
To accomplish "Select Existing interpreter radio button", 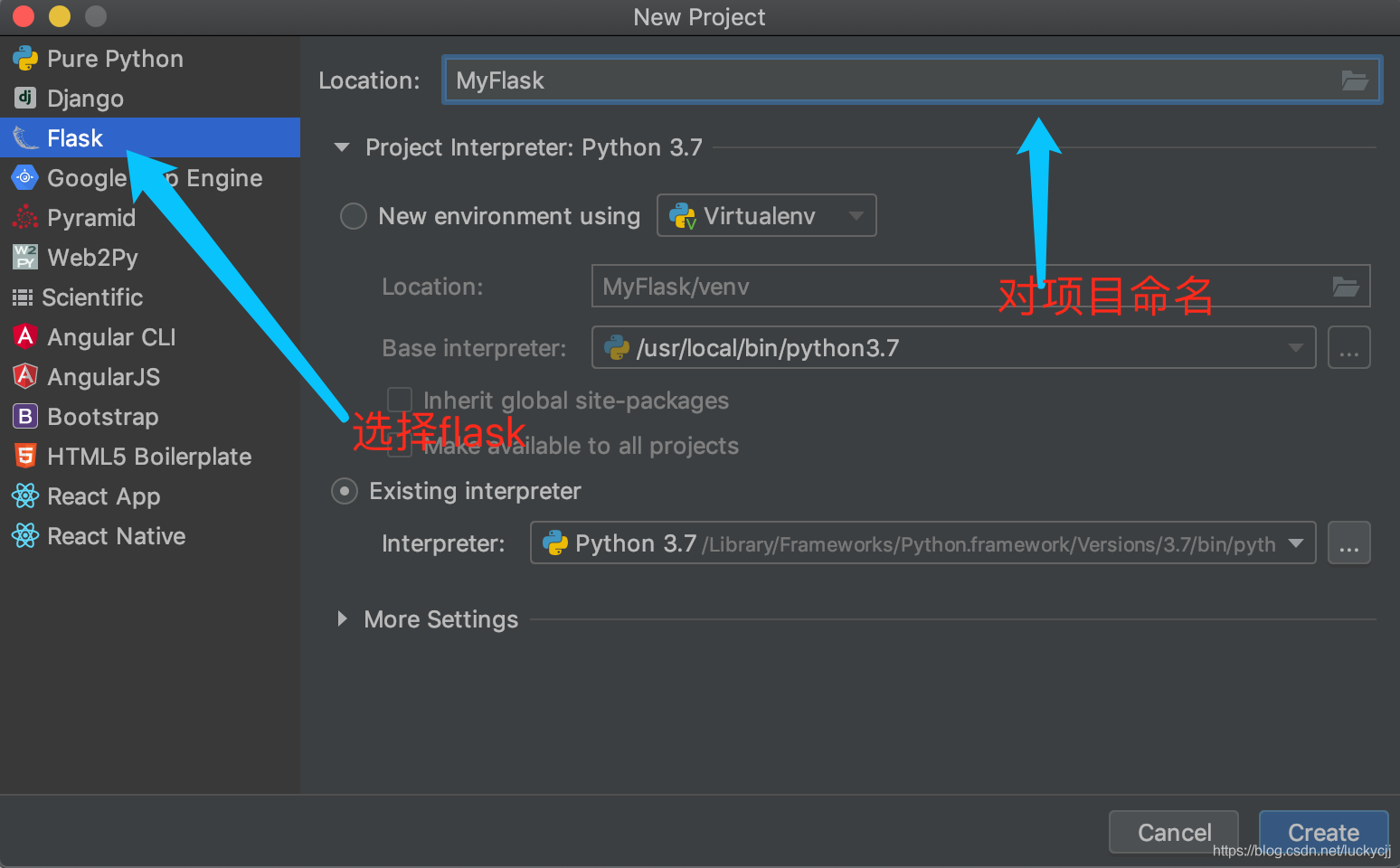I will (345, 491).
